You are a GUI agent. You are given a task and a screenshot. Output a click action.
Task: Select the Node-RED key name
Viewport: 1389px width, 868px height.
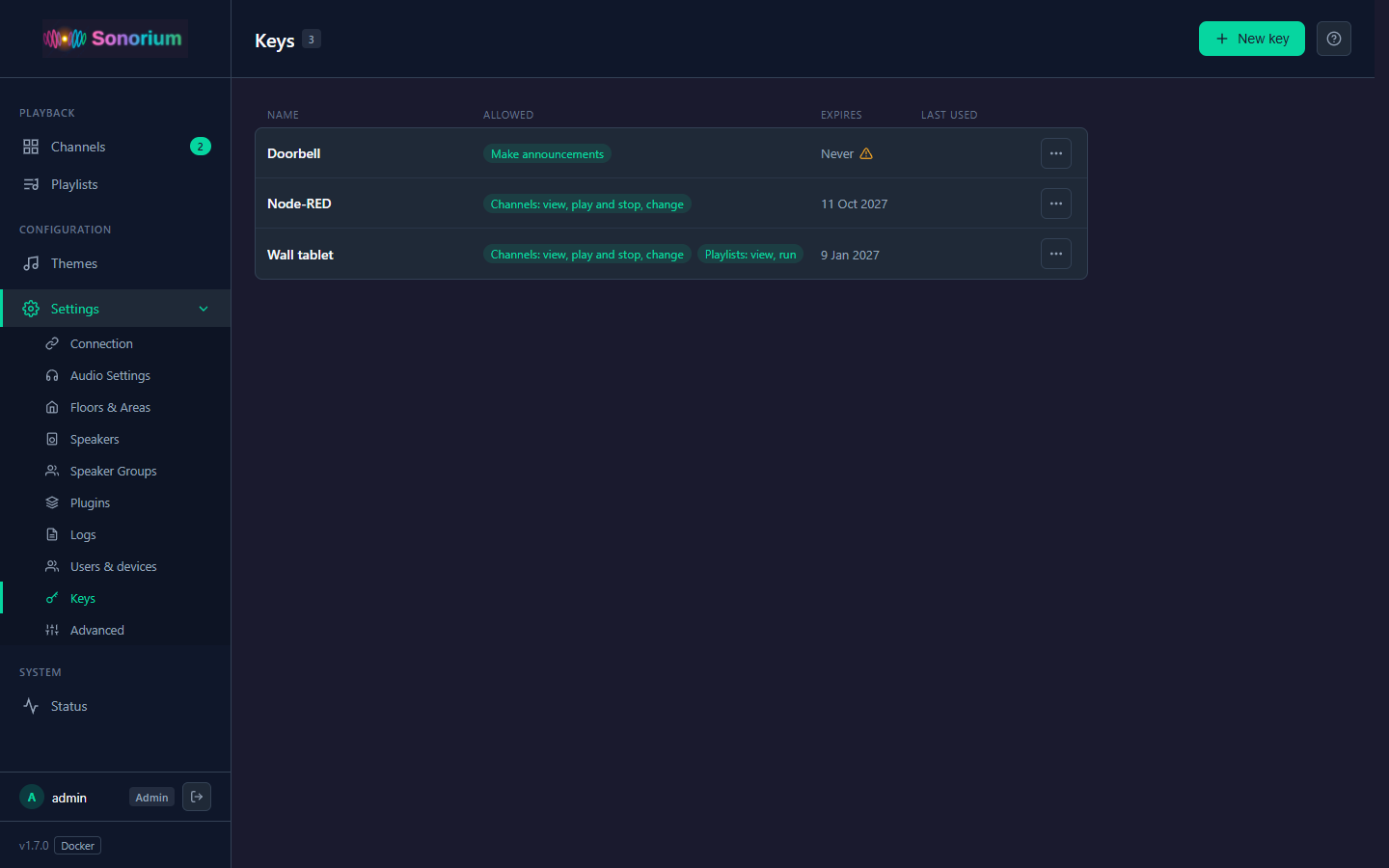click(299, 203)
